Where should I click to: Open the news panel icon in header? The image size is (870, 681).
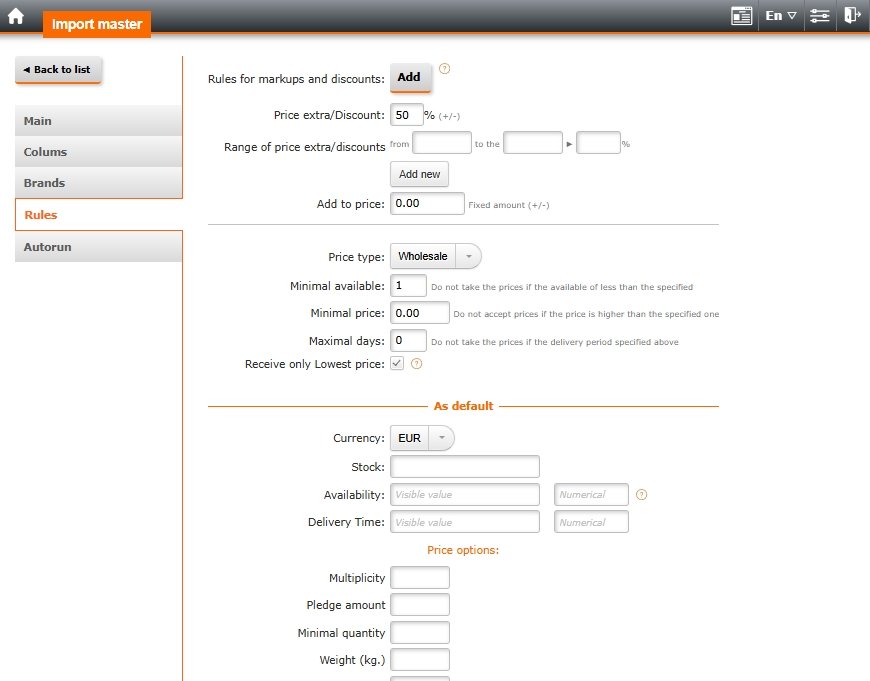(x=741, y=16)
